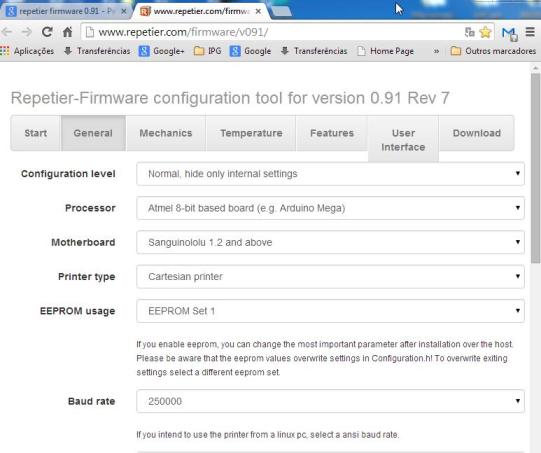This screenshot has width=541, height=453.
Task: Close the www.repetier.com tab
Action: pos(258,11)
